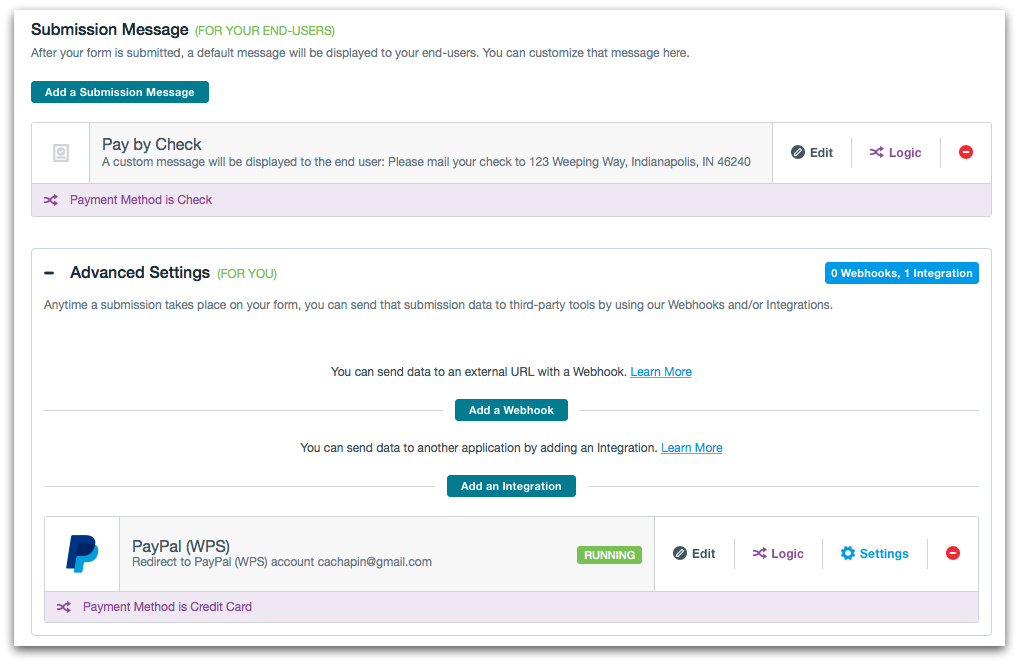Click the green RUNNING status badge
Screen dimensions: 1019x664
609,554
